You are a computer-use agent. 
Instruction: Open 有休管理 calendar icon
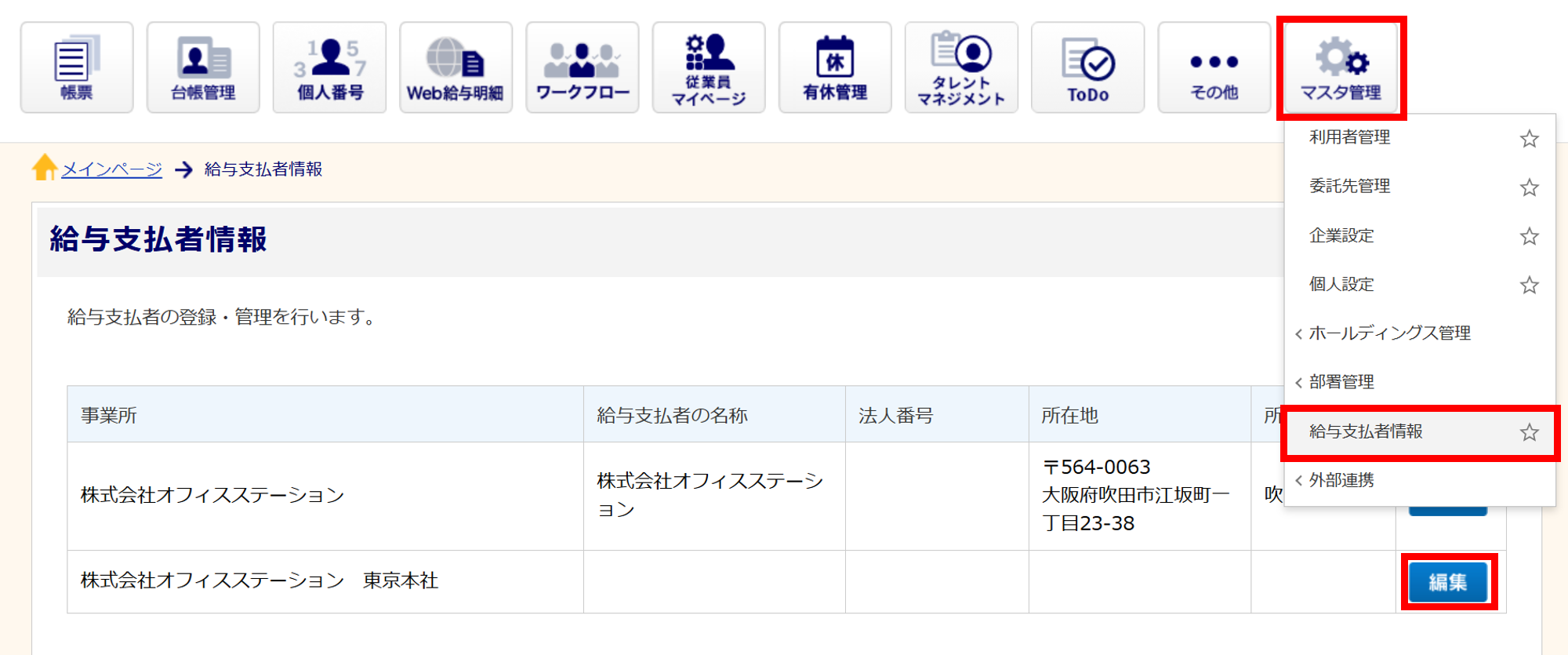pos(835,67)
